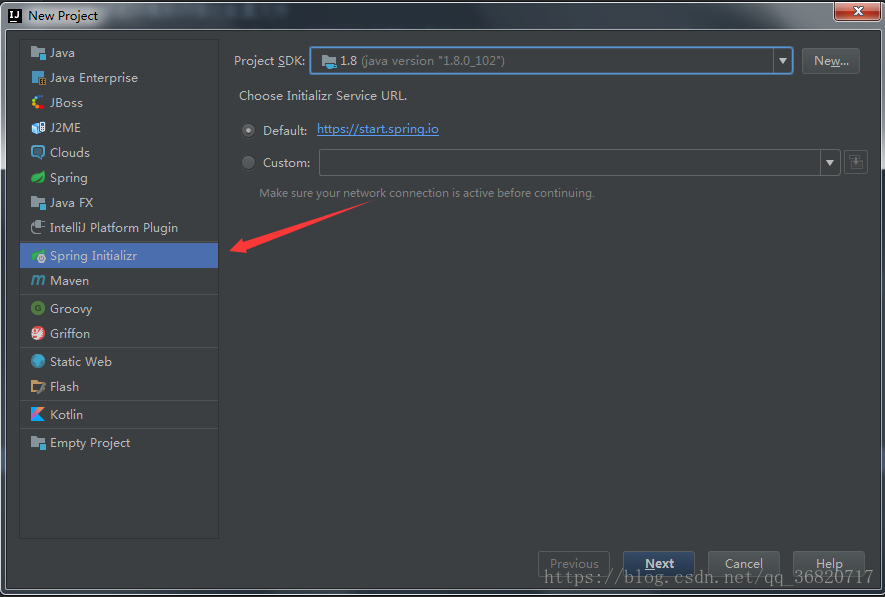Click the J2ME icon
885x597 pixels.
38,128
